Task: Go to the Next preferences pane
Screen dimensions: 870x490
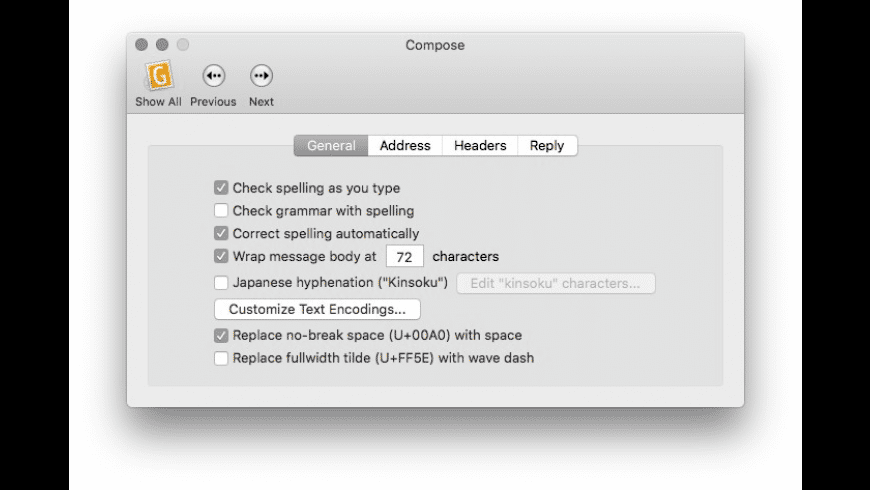Action: pyautogui.click(x=261, y=76)
